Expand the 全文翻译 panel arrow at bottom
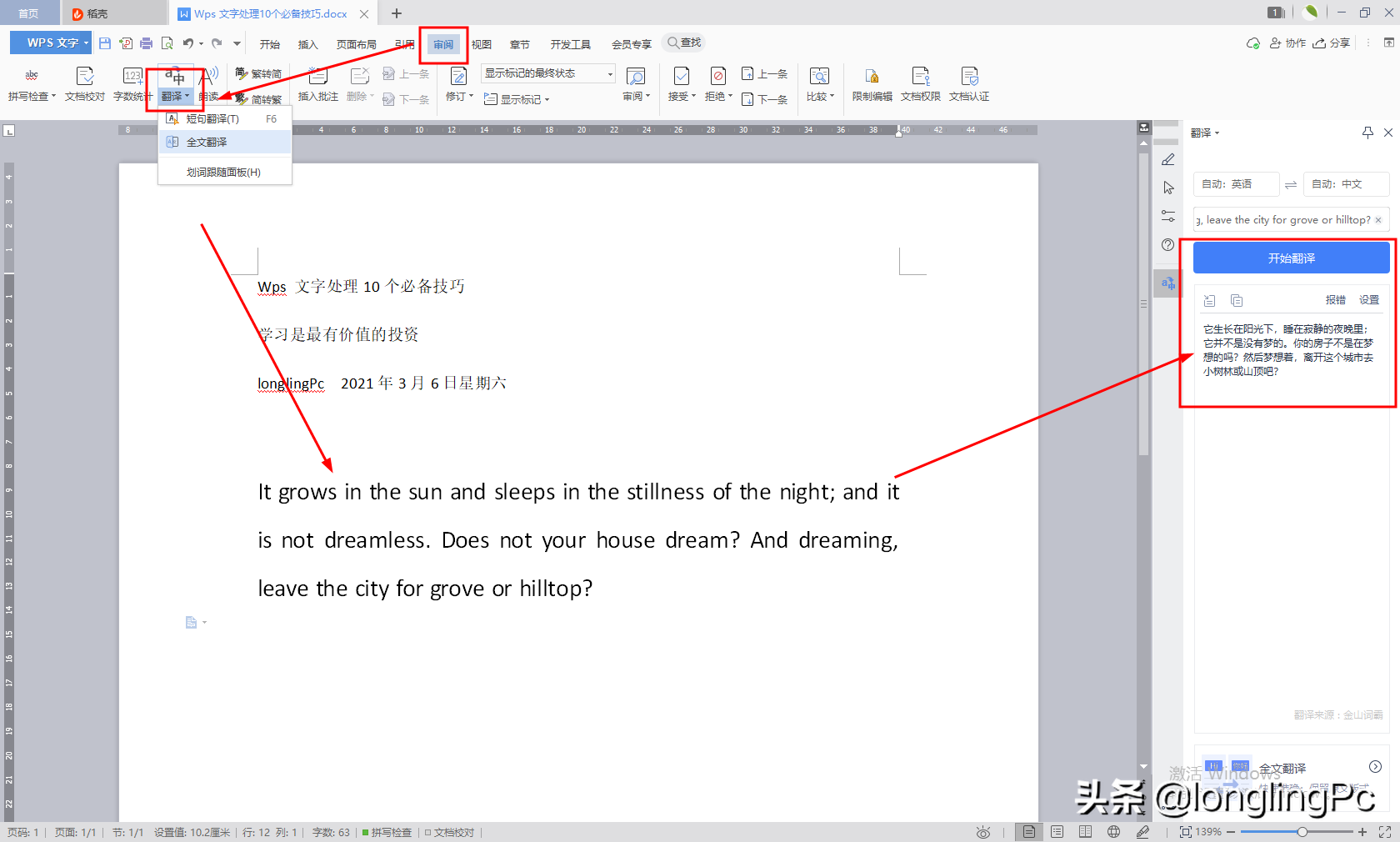Screen dimensions: 1400x842 [1376, 767]
